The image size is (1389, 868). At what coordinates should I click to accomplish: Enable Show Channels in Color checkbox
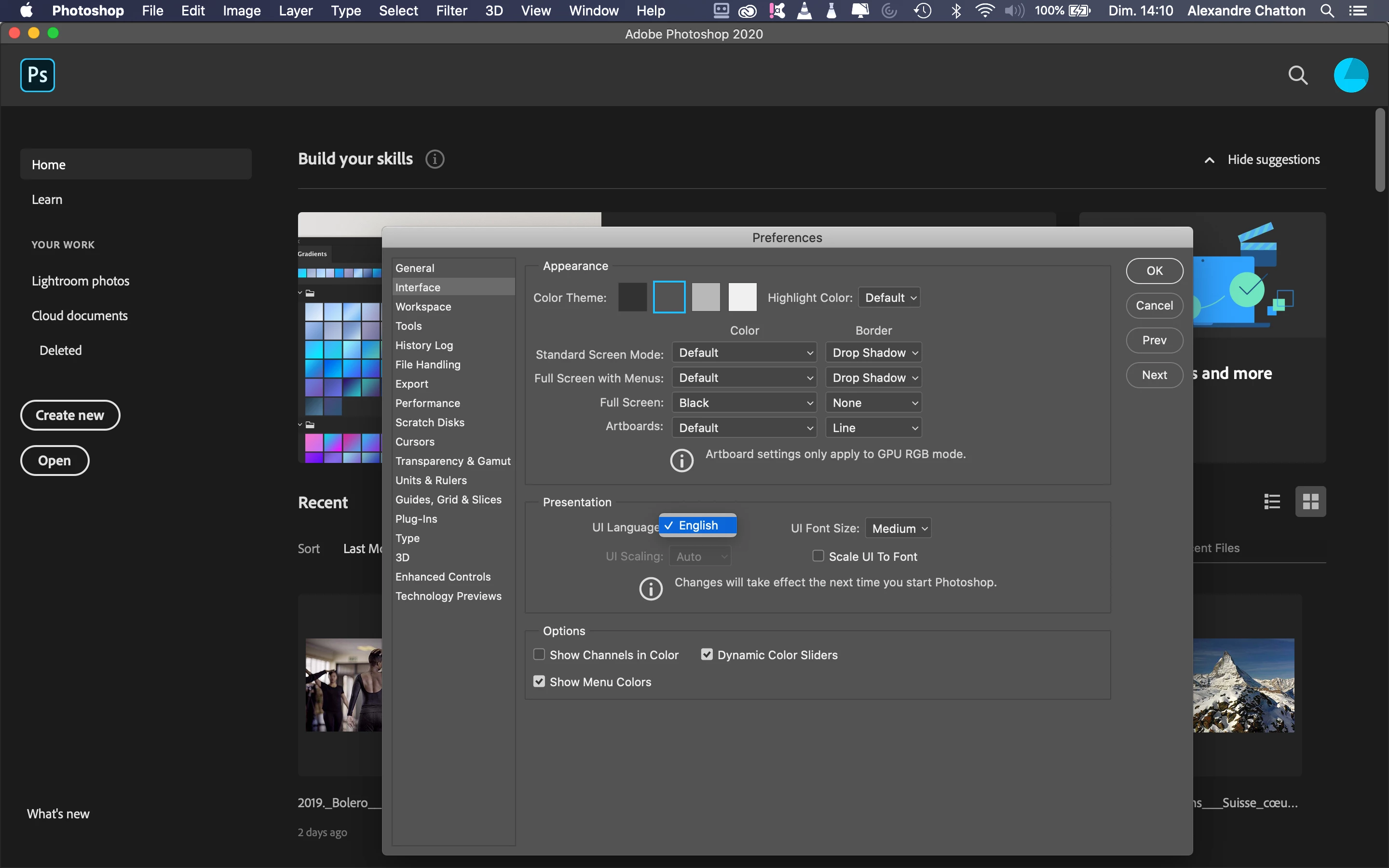coord(539,654)
